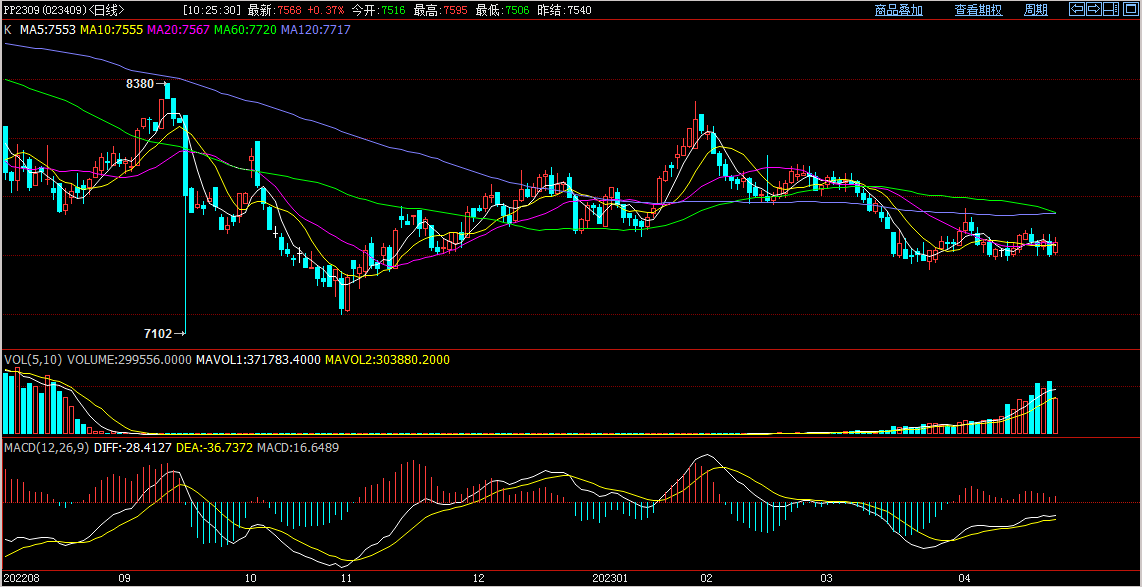Click the 昨结:7540 previous settlement value
This screenshot has width=1142, height=587.
coord(564,10)
